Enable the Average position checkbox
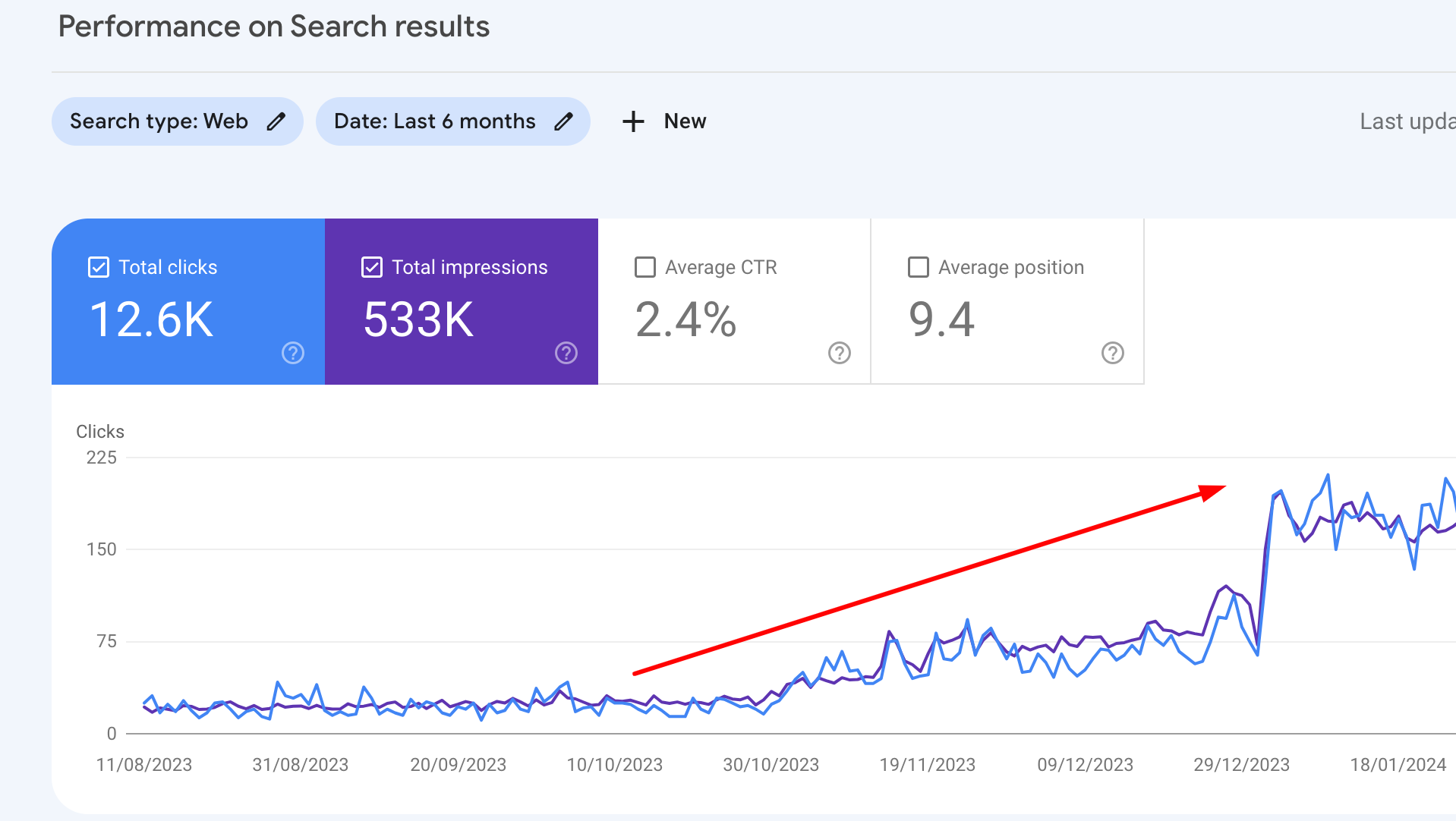Screen dimensions: 1456x821 919,266
